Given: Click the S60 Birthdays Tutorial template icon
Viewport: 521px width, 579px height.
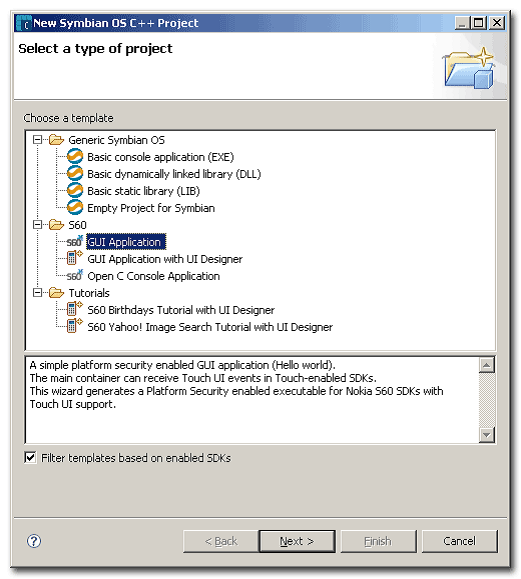Looking at the screenshot, I should tap(75, 309).
